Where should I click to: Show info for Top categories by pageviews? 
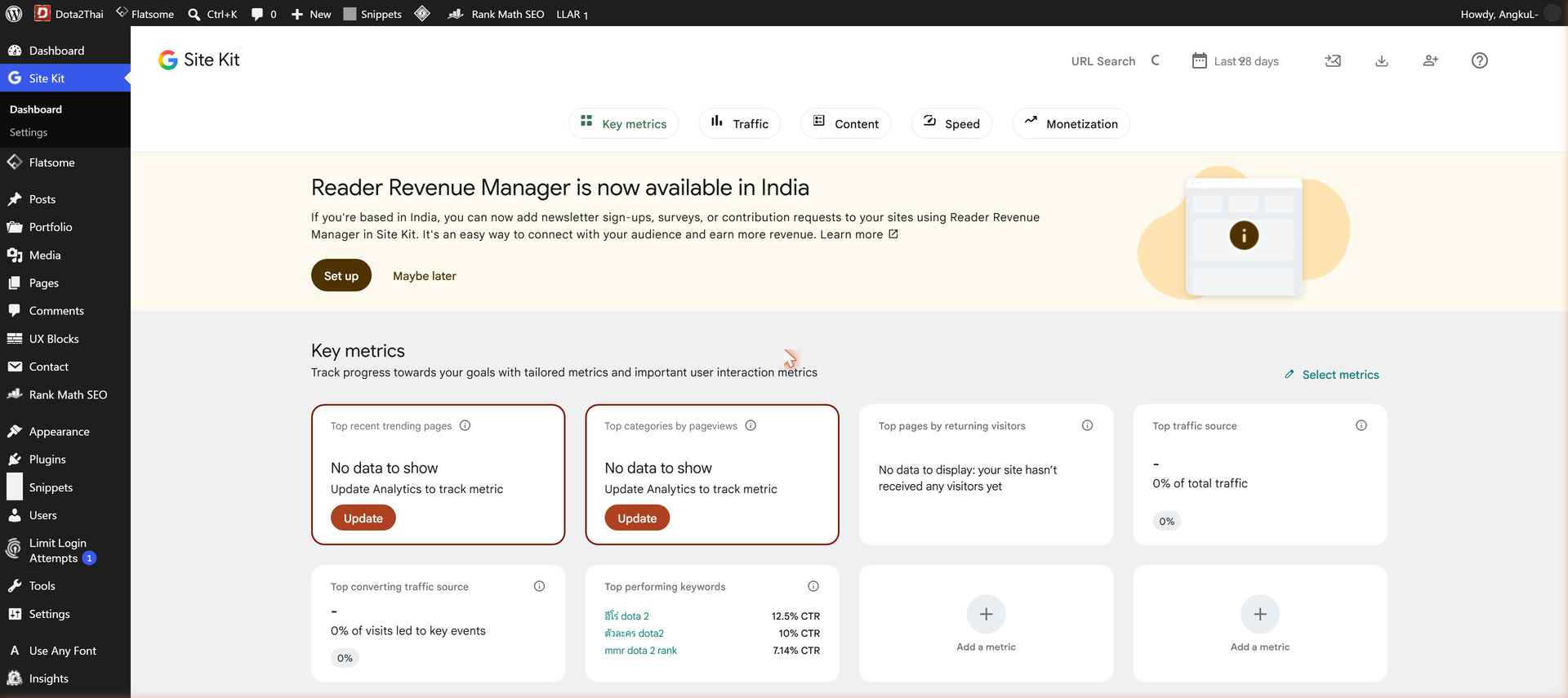tap(751, 425)
